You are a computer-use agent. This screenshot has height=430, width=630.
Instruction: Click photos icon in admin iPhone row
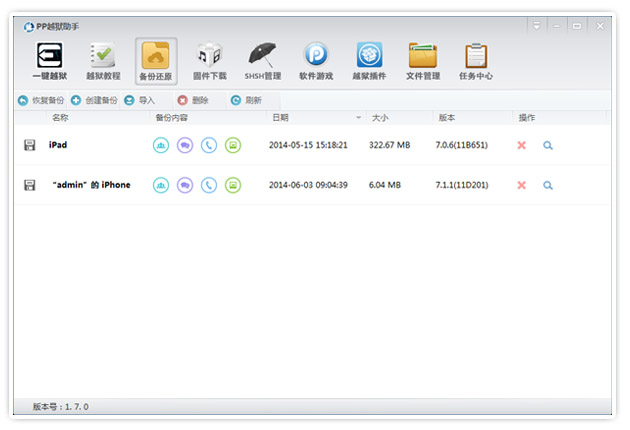point(233,185)
